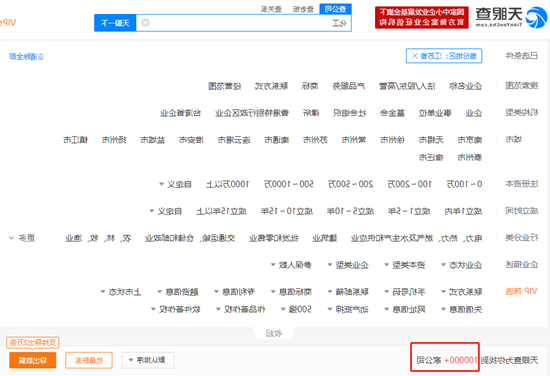Image resolution: width=550 pixels, height=376 pixels.
Task: Choose 香港特别行政区企业 organization type
Action: (x=252, y=113)
